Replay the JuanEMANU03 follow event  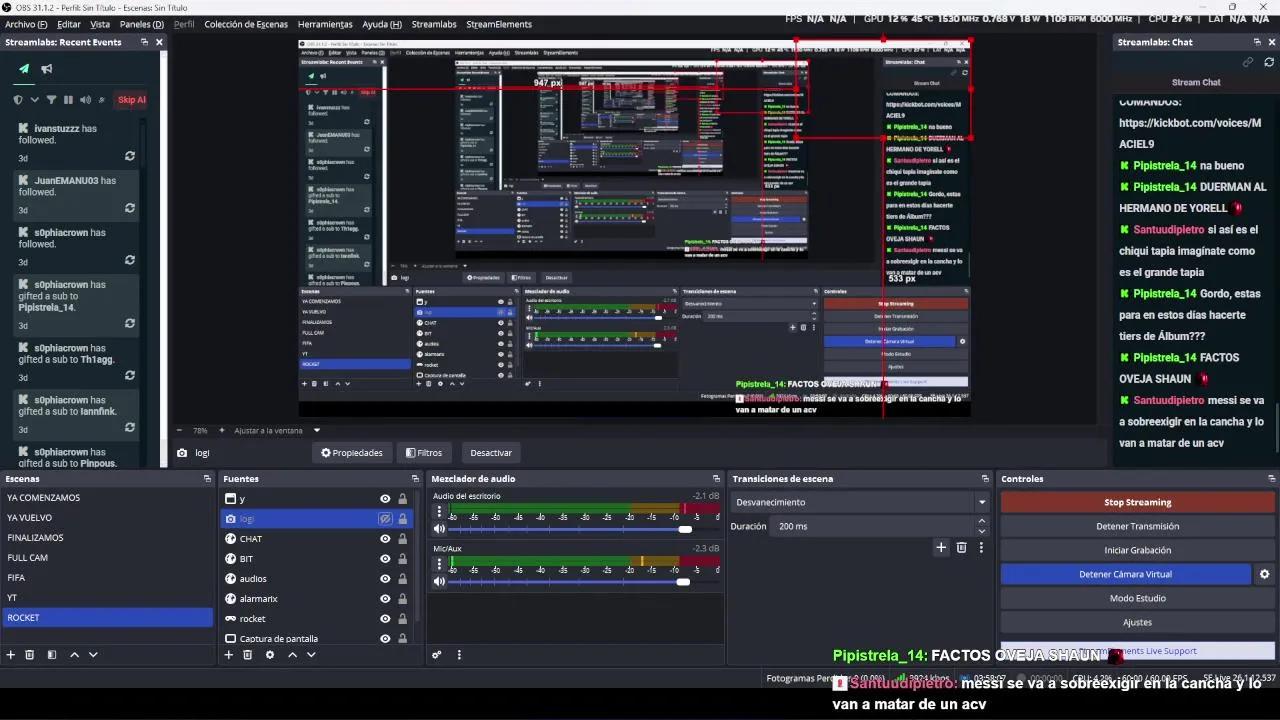(x=130, y=208)
